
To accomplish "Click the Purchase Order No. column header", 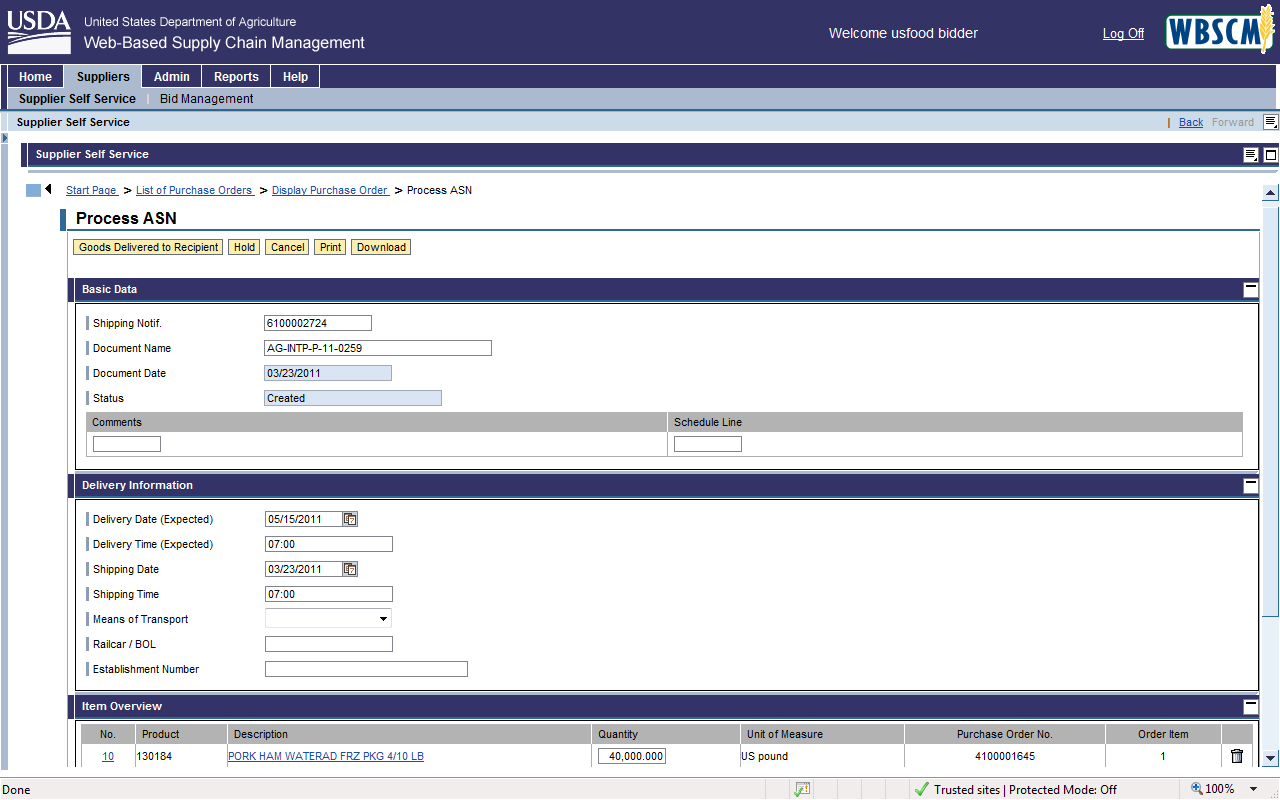I will coord(1005,734).
